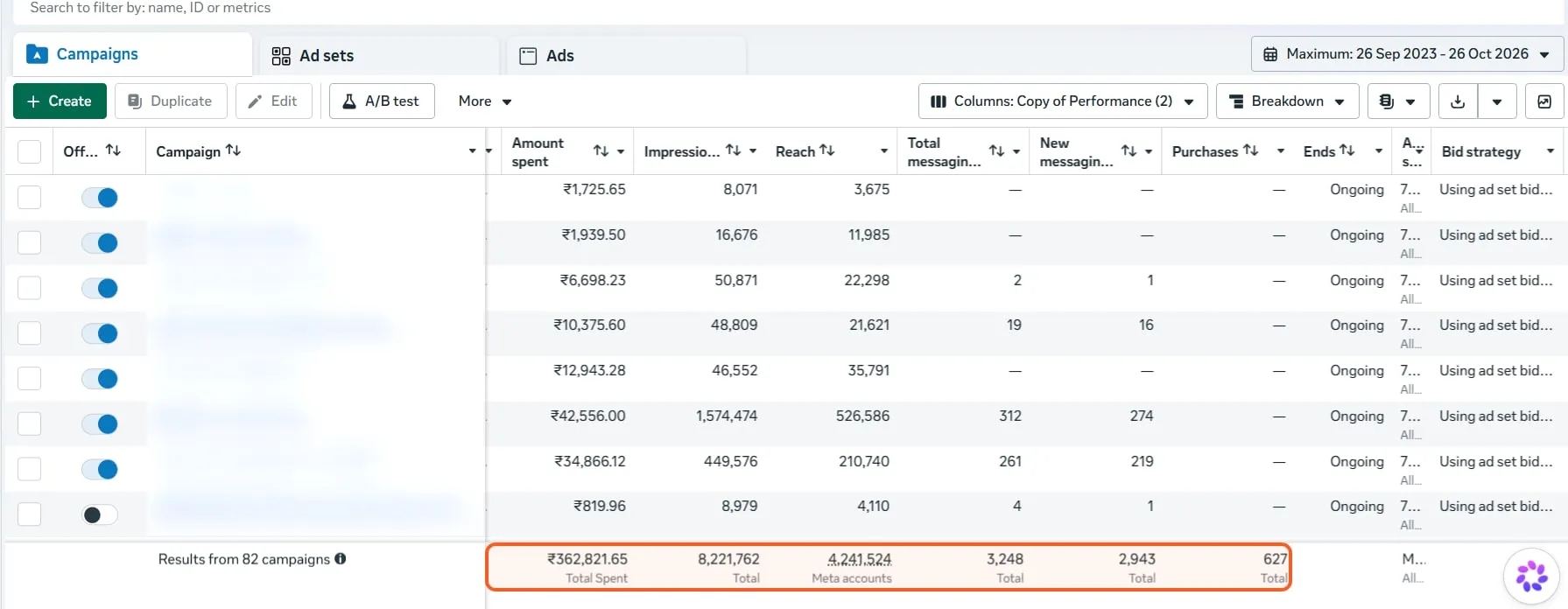Sort by New messaging column arrows
This screenshot has height=609, width=1568.
(1129, 151)
